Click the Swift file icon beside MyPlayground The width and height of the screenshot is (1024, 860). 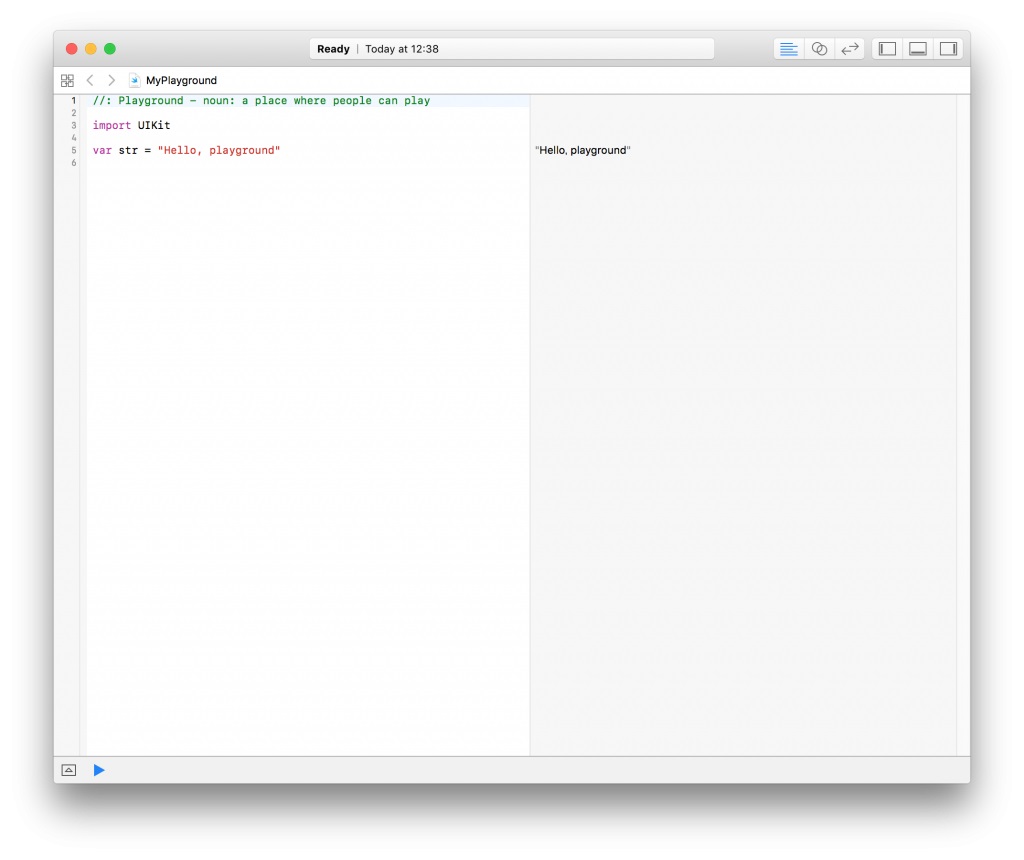pyautogui.click(x=135, y=80)
